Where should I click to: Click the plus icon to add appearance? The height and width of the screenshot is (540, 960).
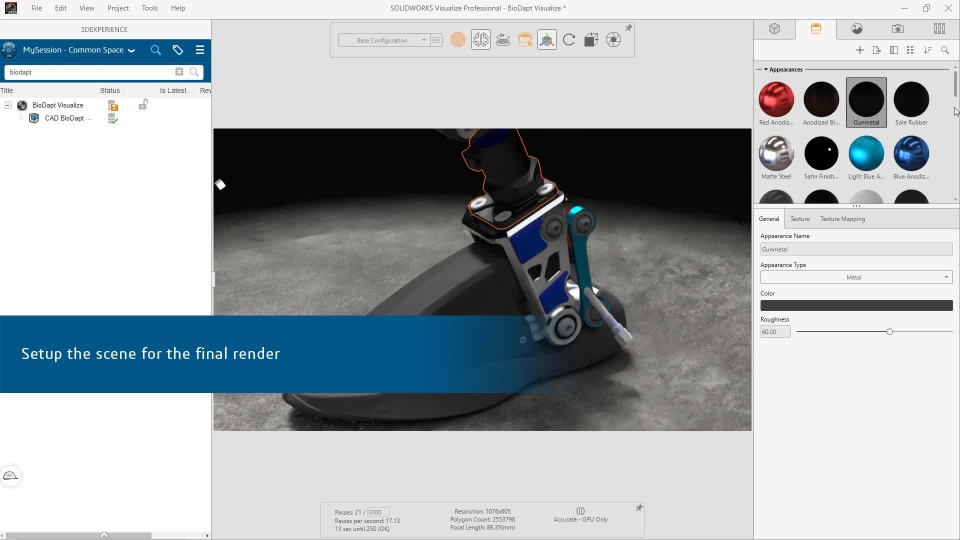pyautogui.click(x=860, y=50)
